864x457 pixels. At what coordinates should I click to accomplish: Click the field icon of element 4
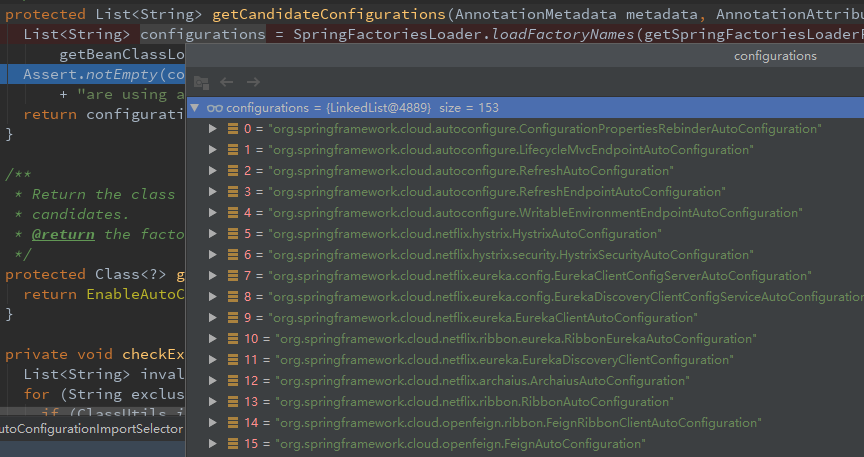tap(233, 212)
